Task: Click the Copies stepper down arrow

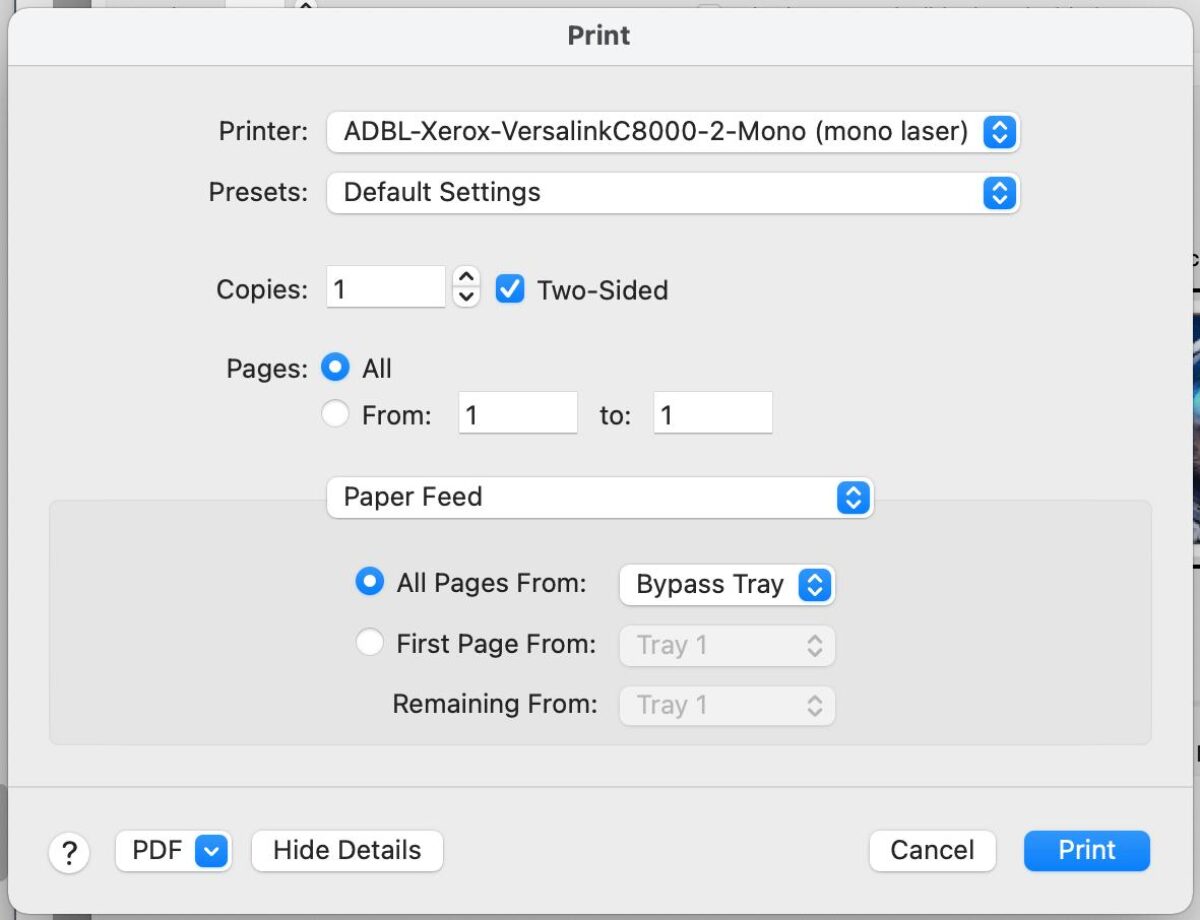Action: (466, 298)
